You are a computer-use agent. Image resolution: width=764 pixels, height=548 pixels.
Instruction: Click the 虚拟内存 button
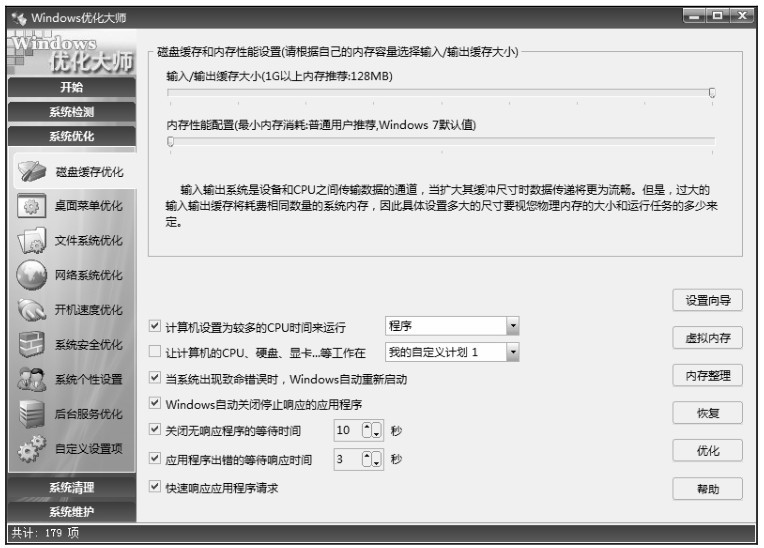pyautogui.click(x=707, y=338)
